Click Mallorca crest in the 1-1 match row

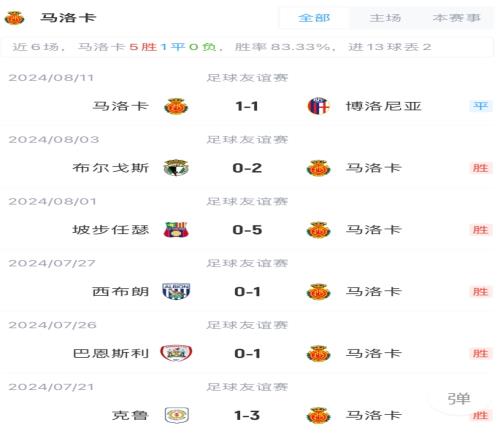point(176,106)
